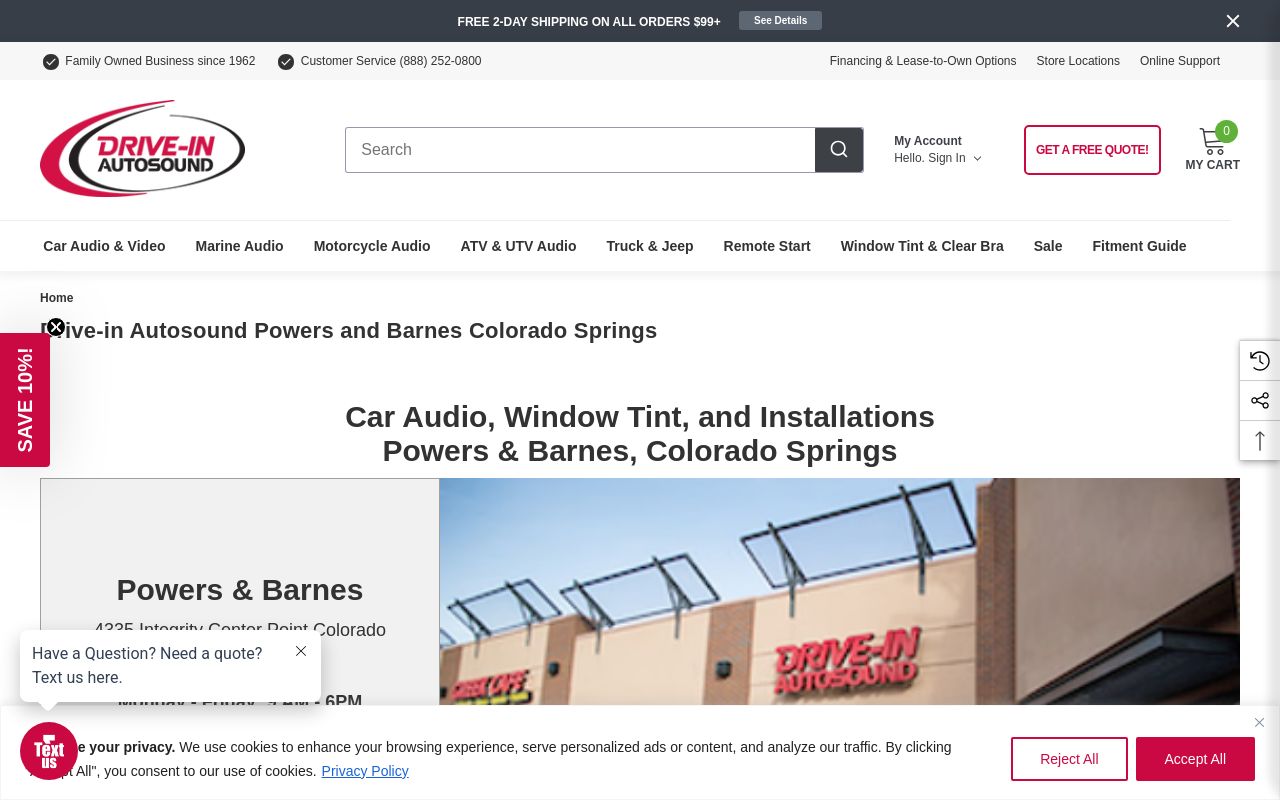Screen dimensions: 1280x800
Task: Open the Privacy Policy link
Action: pos(365,771)
